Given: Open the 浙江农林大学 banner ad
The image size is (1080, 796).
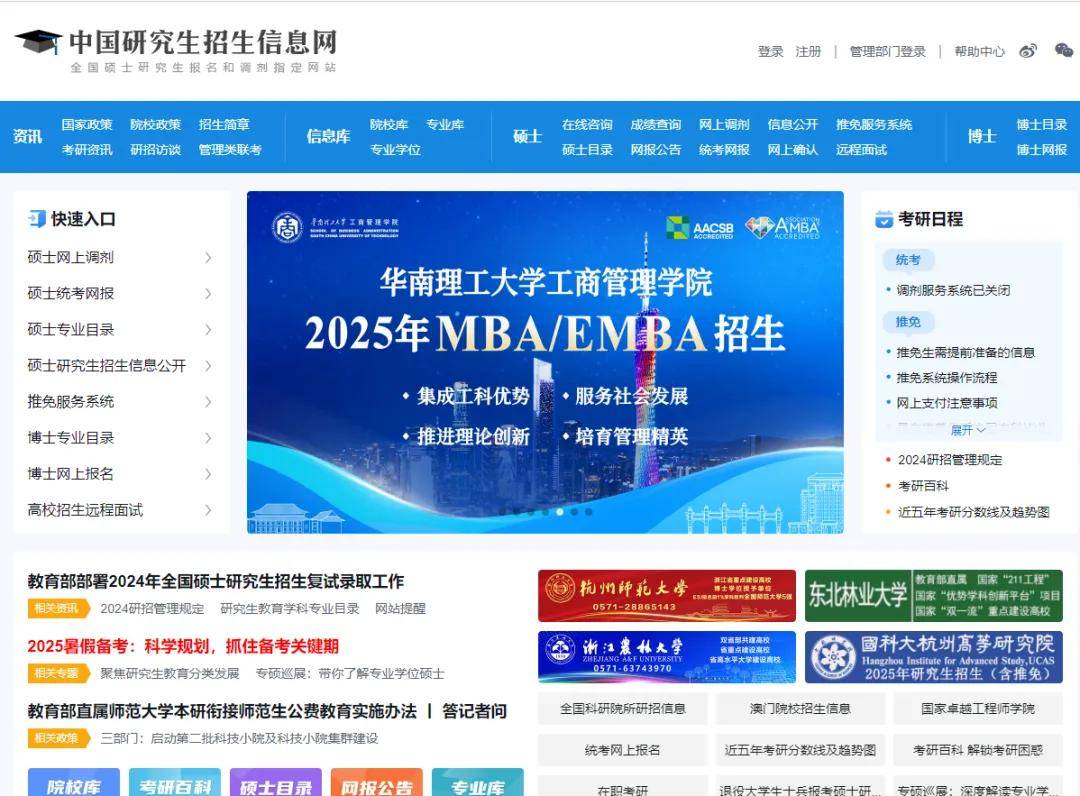Looking at the screenshot, I should [666, 657].
